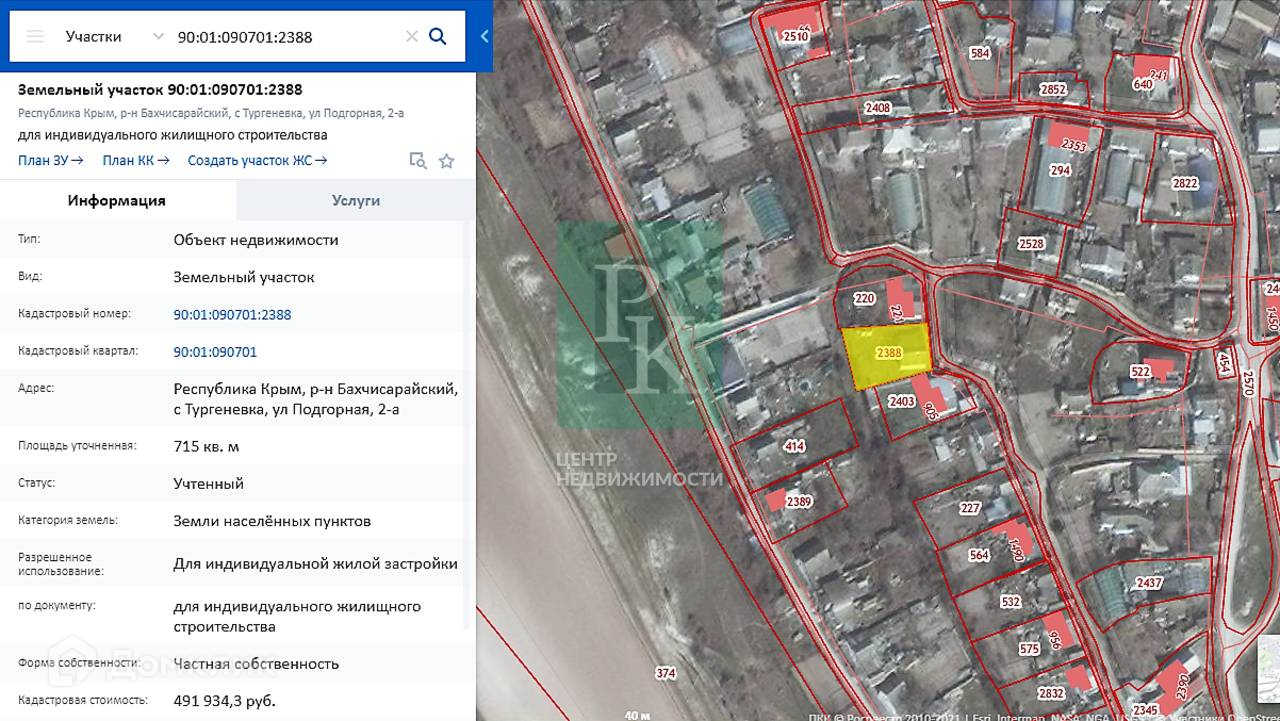Click parcel 522 on the map

[1140, 372]
